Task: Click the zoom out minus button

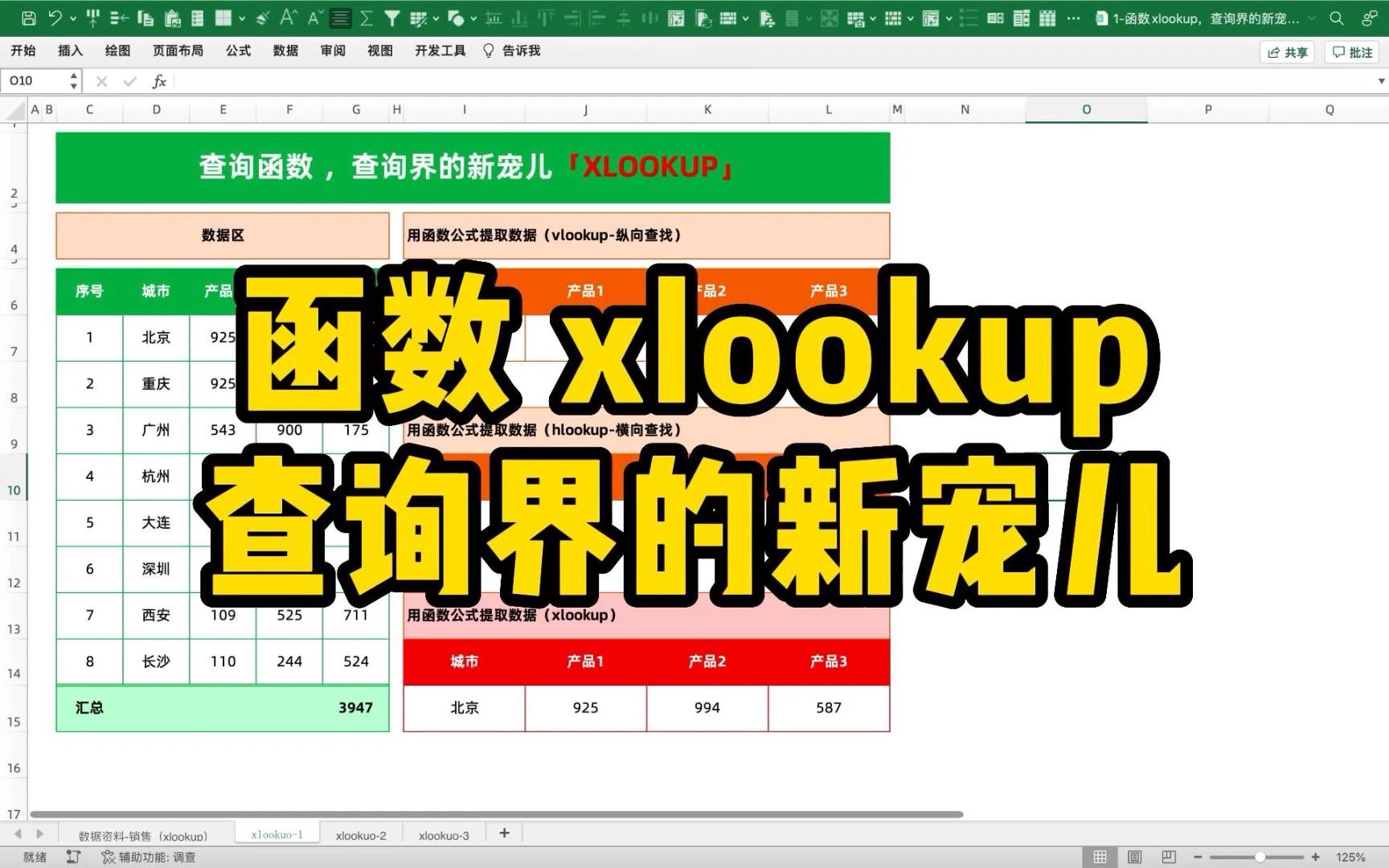Action: [1198, 857]
